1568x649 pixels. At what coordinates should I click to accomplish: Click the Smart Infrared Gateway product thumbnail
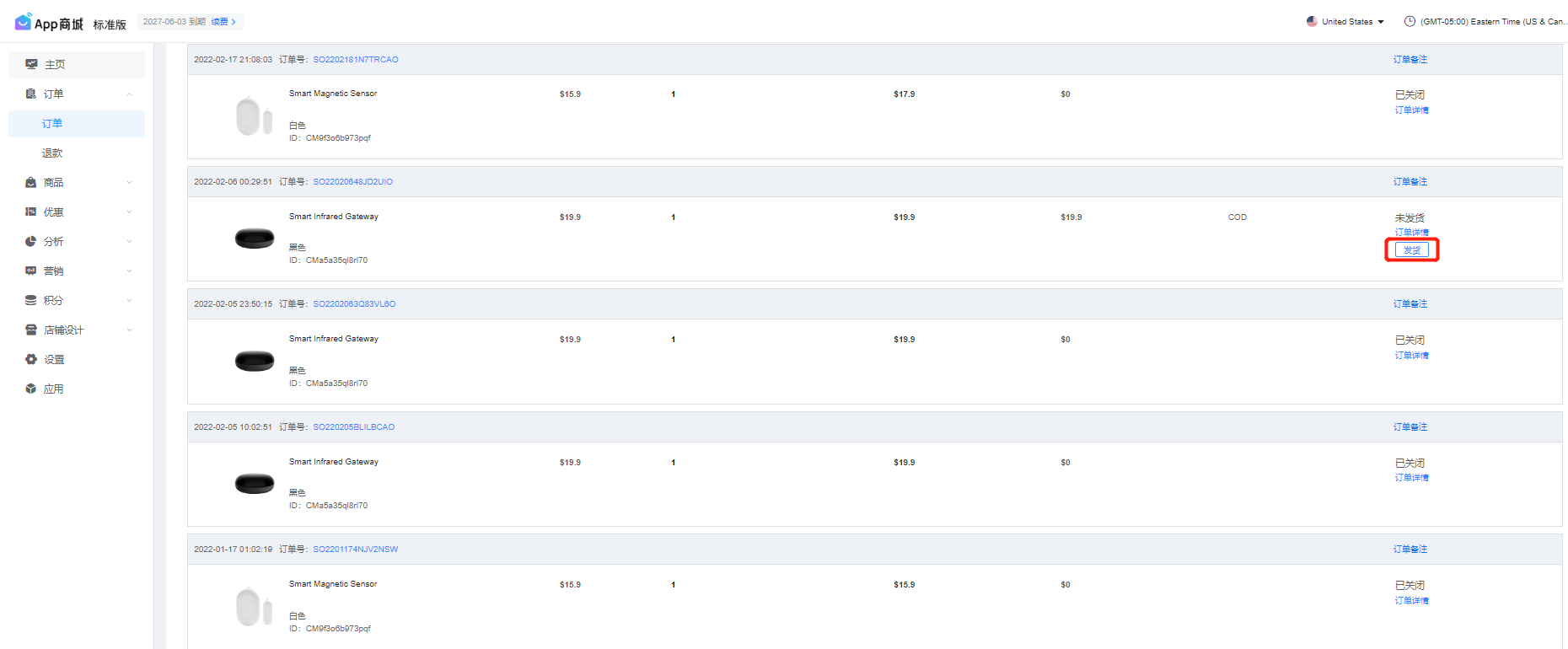coord(255,239)
